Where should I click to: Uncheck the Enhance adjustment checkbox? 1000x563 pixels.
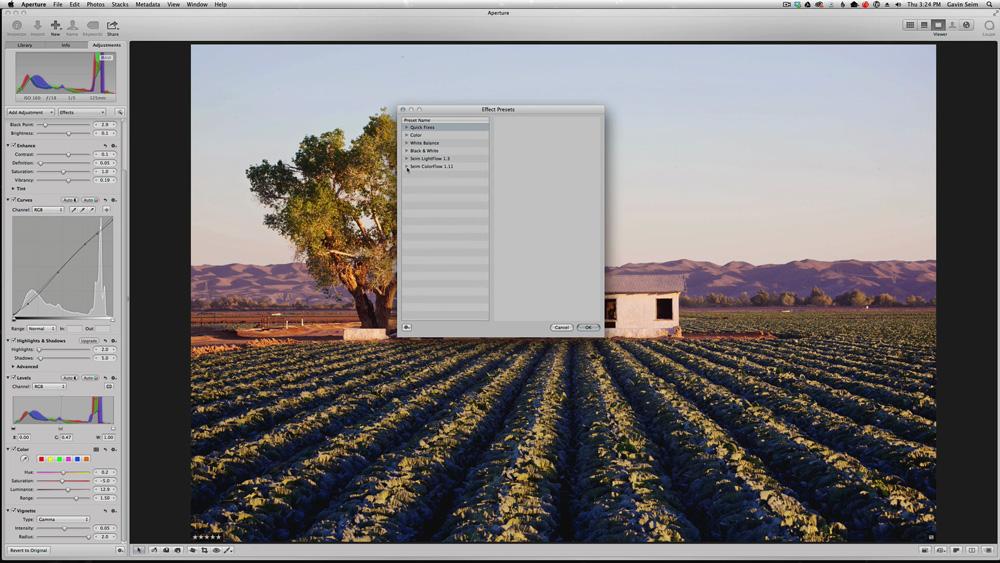tap(13, 146)
